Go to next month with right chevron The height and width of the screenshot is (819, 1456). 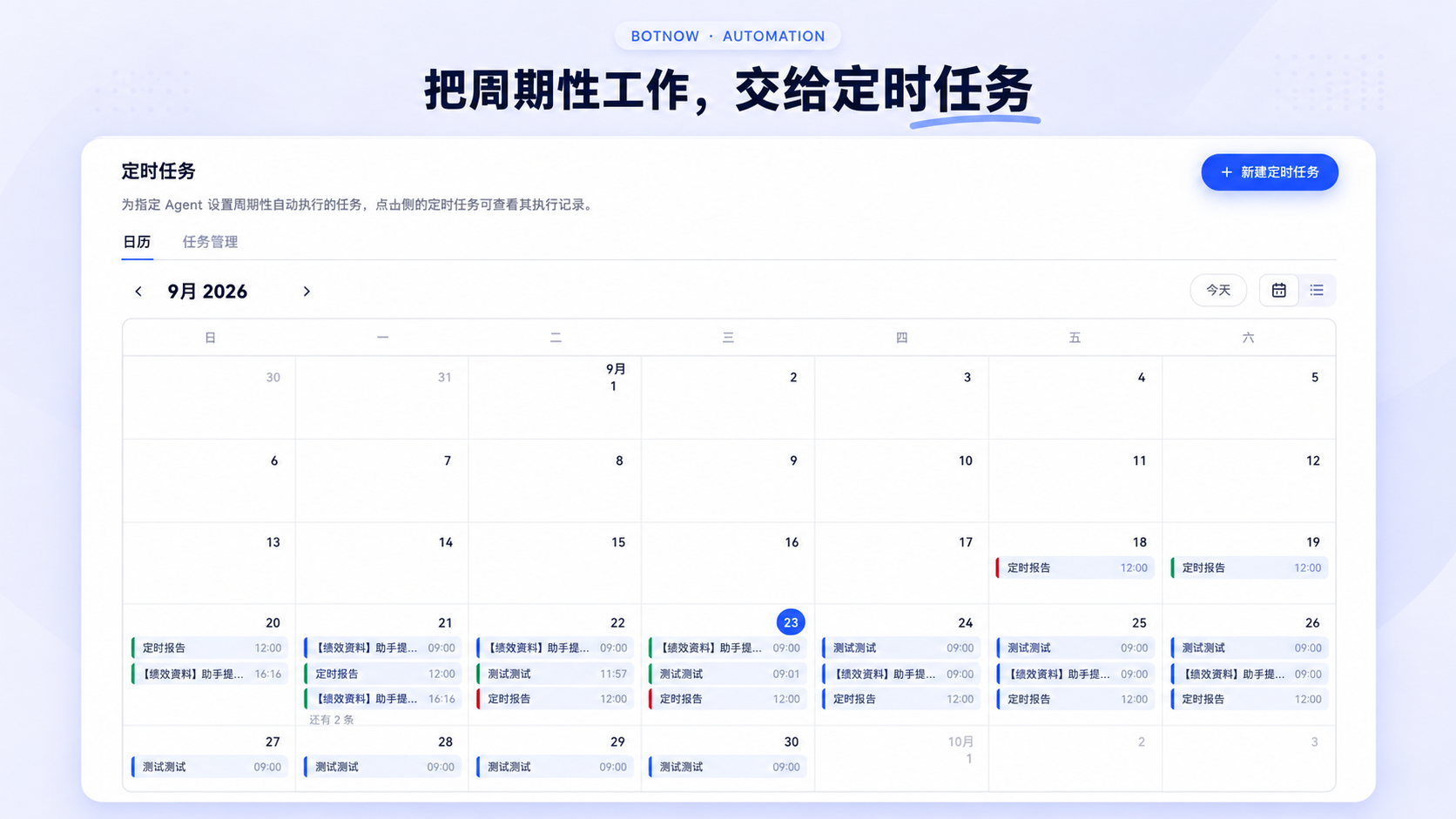click(307, 292)
